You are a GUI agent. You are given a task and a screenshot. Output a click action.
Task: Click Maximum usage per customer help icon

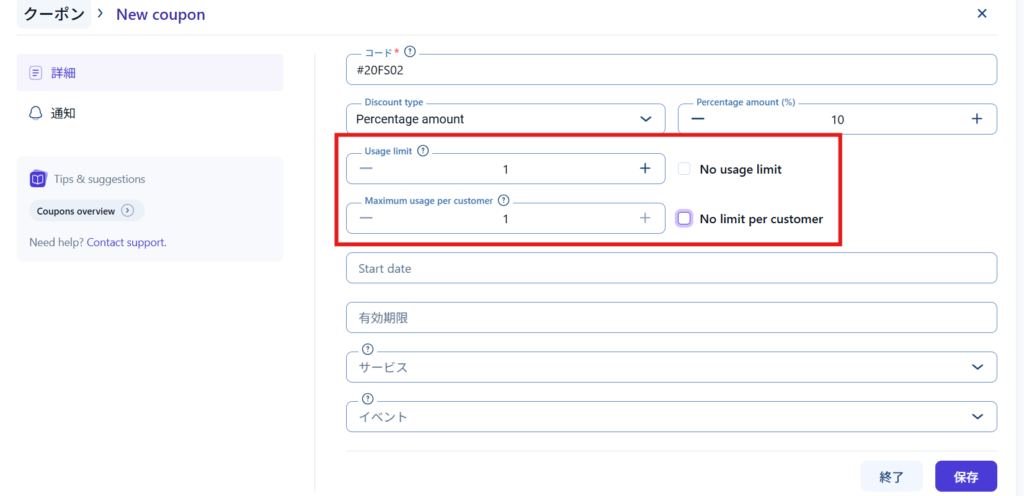pos(504,200)
